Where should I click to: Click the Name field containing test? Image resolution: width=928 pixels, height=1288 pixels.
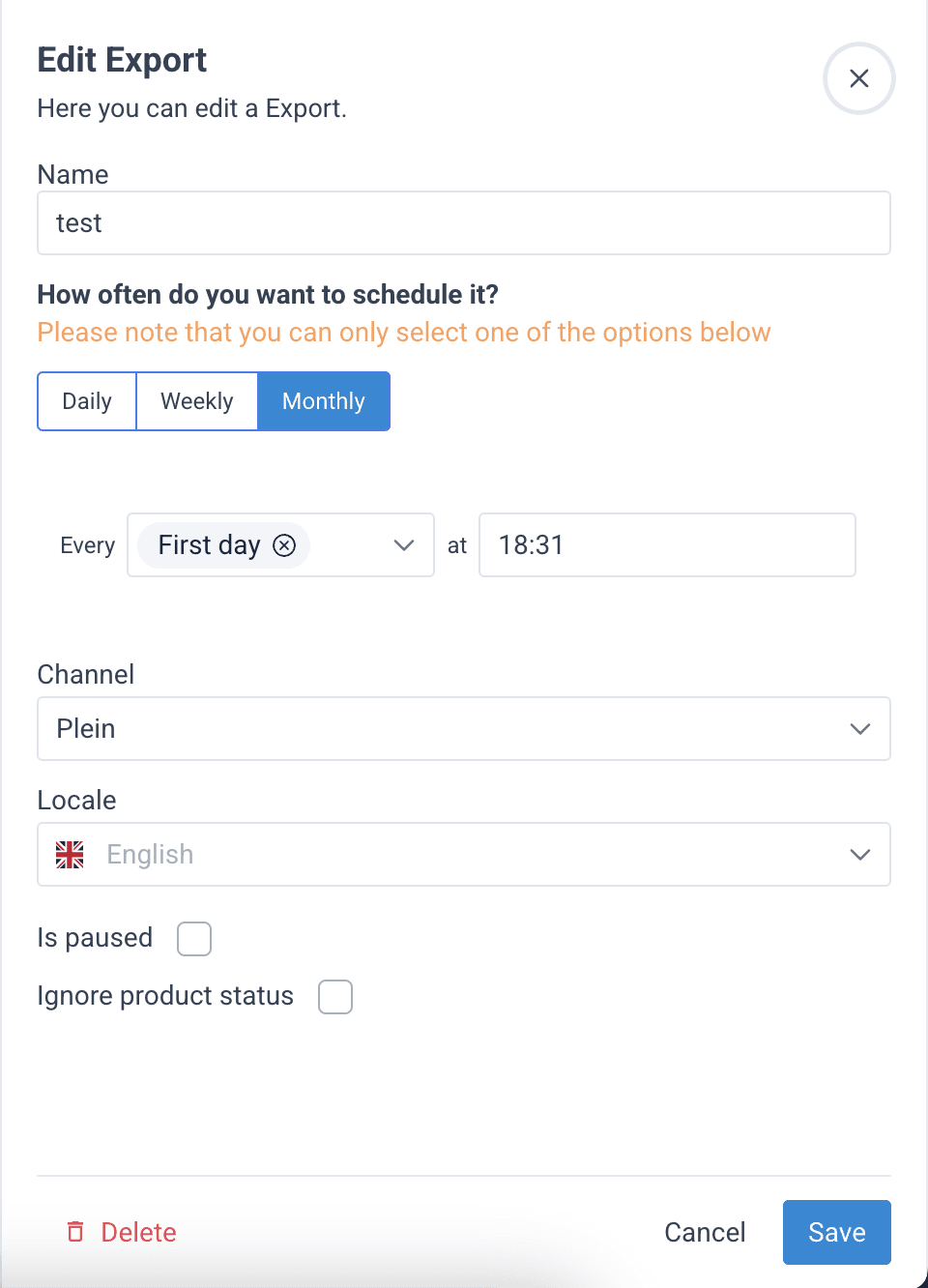coord(464,223)
